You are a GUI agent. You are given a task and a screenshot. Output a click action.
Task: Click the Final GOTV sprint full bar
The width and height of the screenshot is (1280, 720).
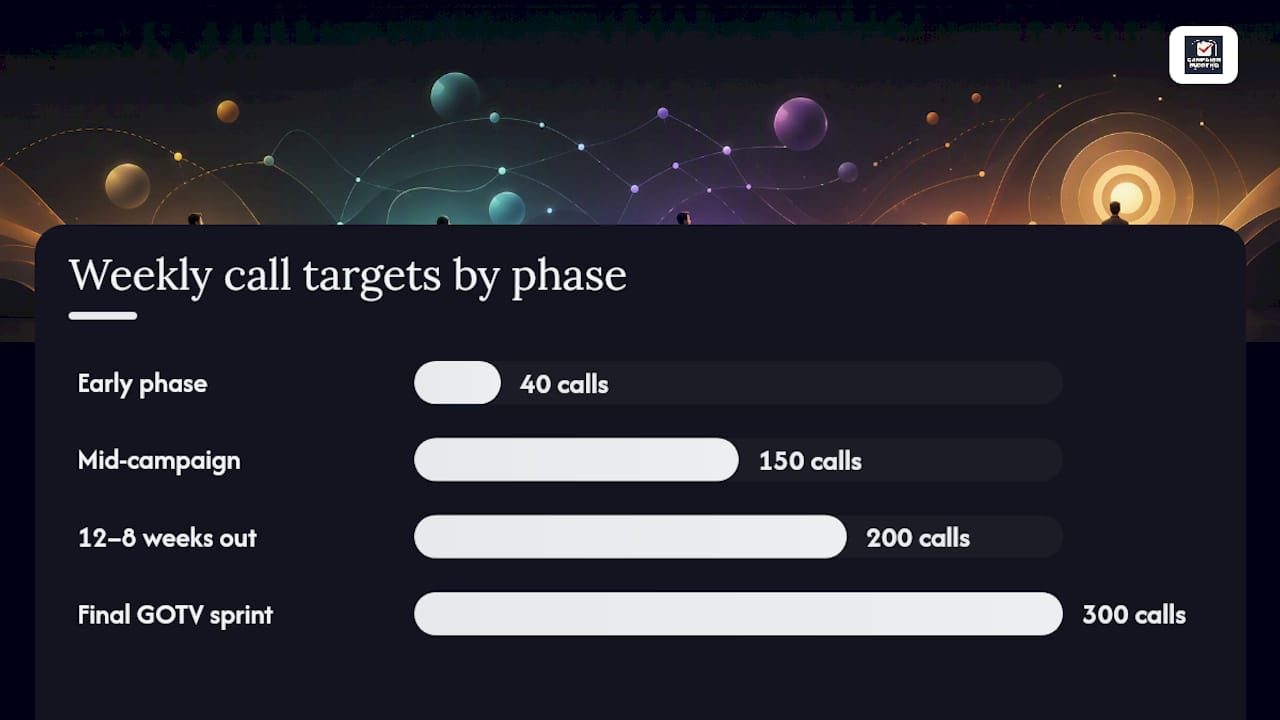click(x=738, y=614)
